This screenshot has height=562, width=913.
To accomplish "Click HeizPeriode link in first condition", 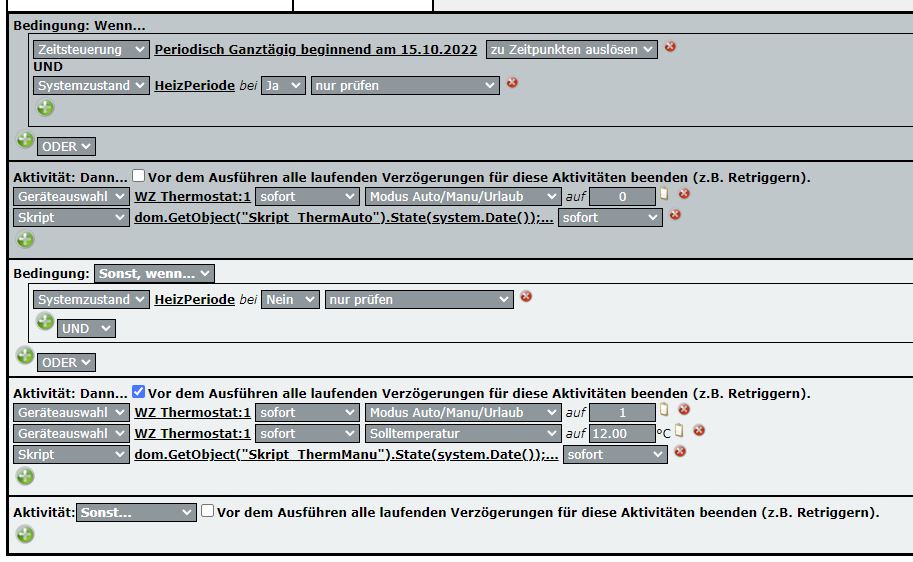I will click(x=194, y=86).
